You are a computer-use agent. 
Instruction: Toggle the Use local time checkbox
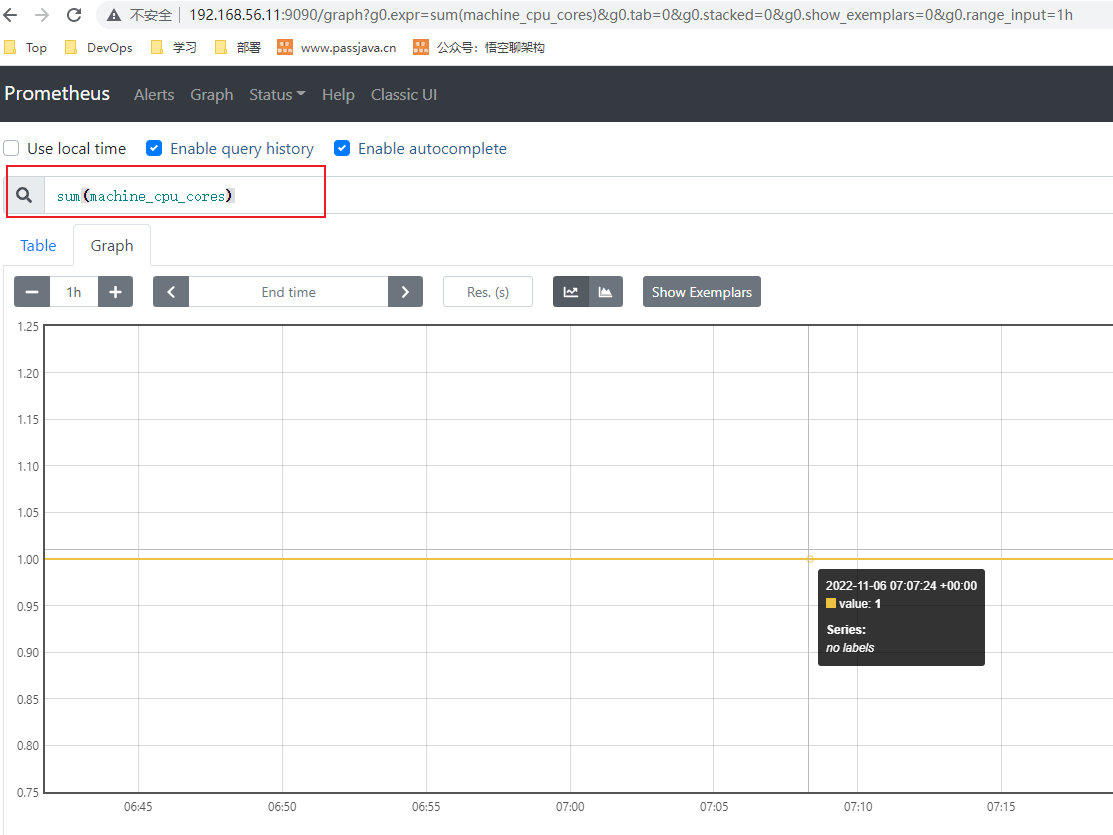pyautogui.click(x=11, y=148)
